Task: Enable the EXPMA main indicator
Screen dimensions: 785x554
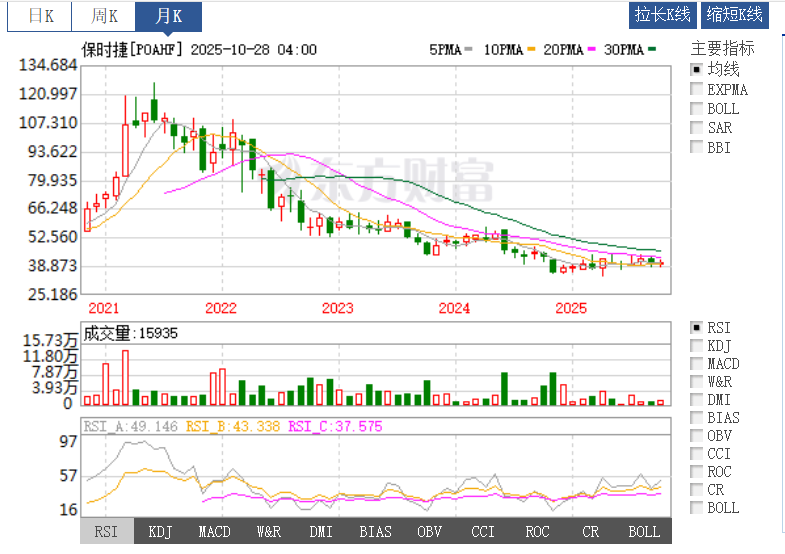Action: [697, 89]
